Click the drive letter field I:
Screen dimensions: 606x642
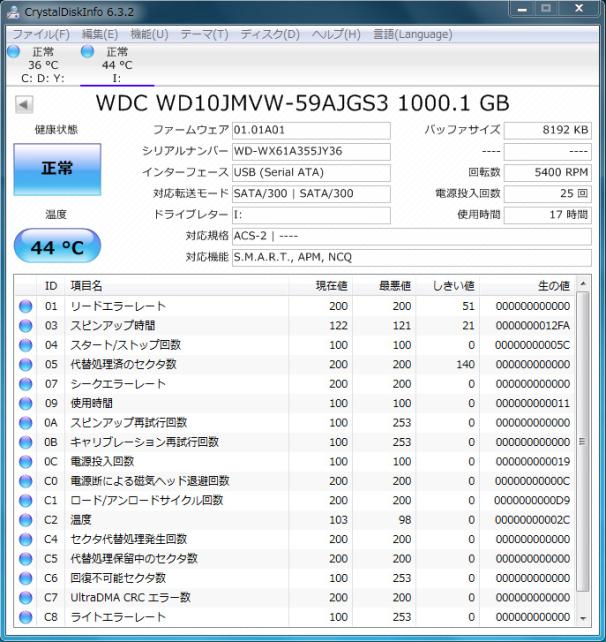coord(311,215)
